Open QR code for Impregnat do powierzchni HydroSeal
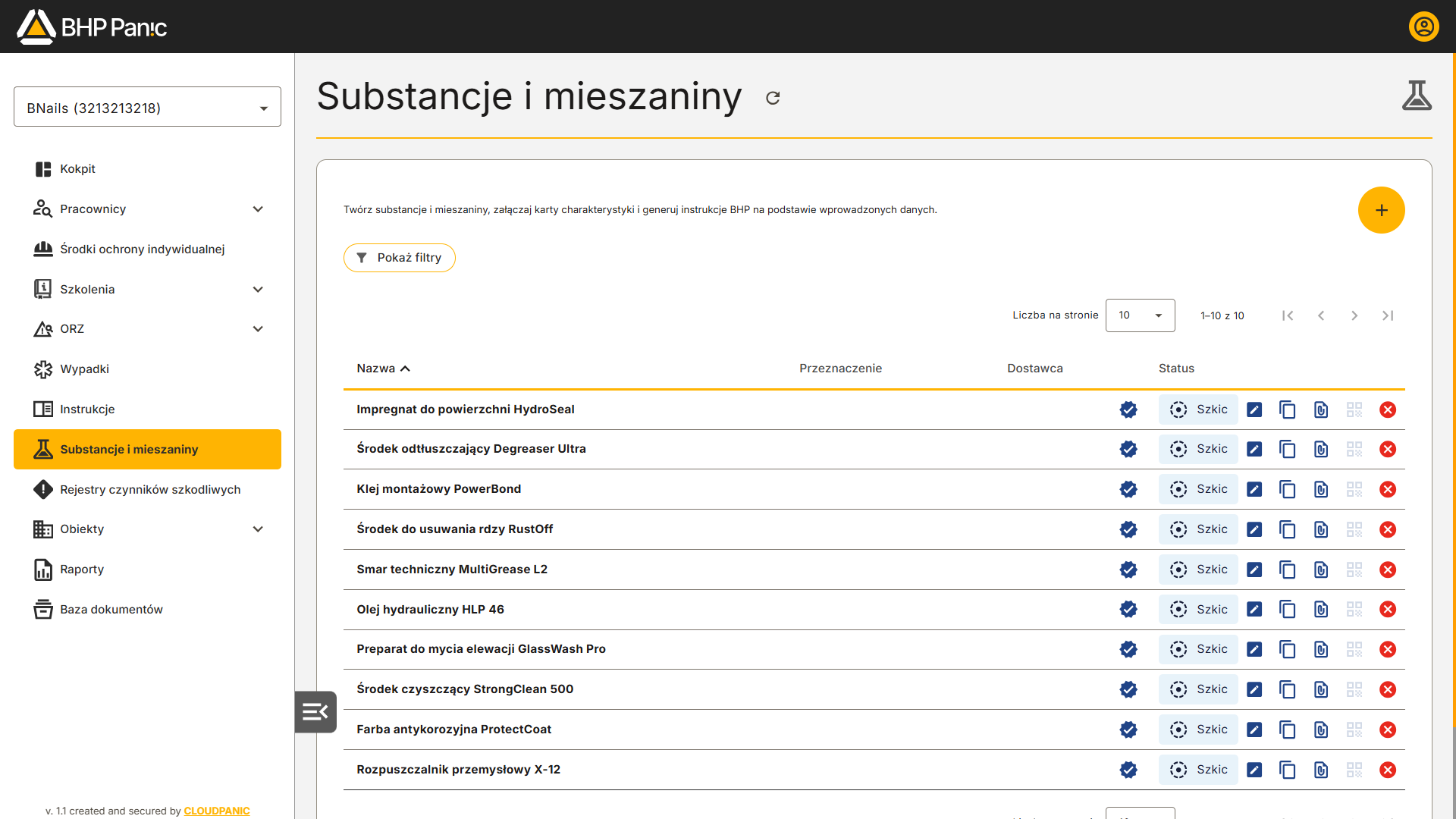The image size is (1456, 819). [x=1354, y=409]
